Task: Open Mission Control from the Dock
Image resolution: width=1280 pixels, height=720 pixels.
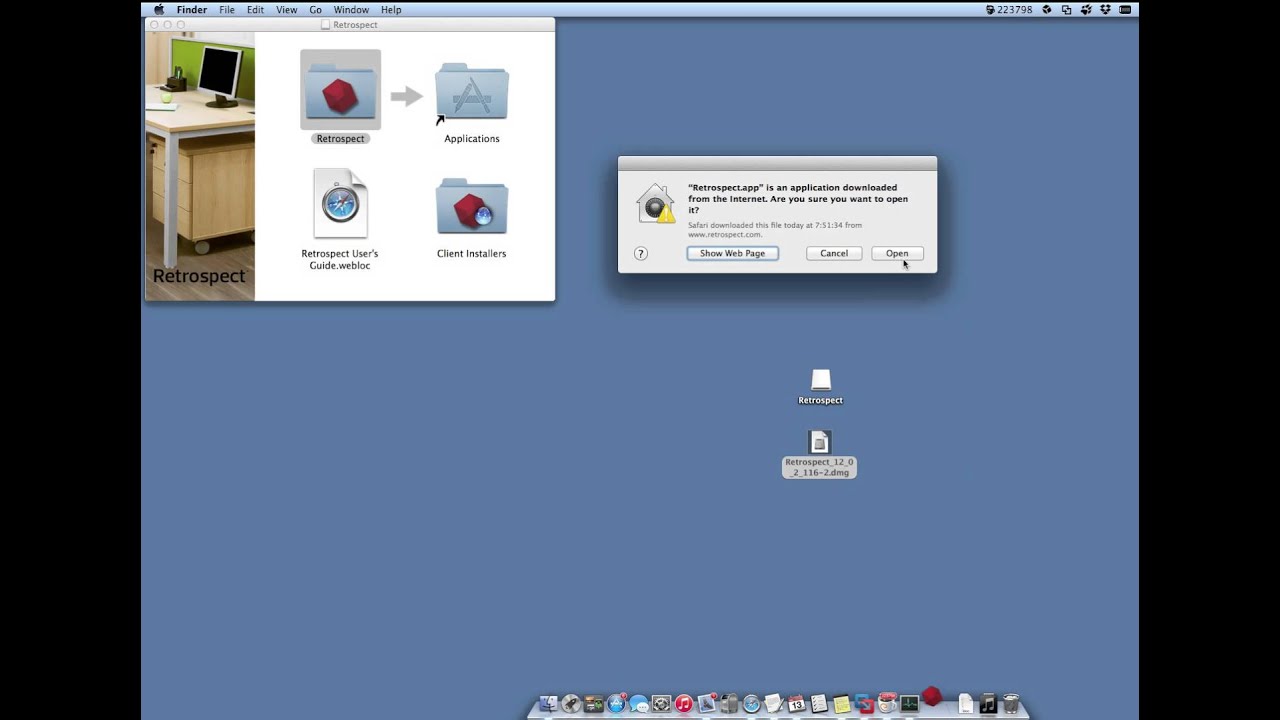Action: 593,704
